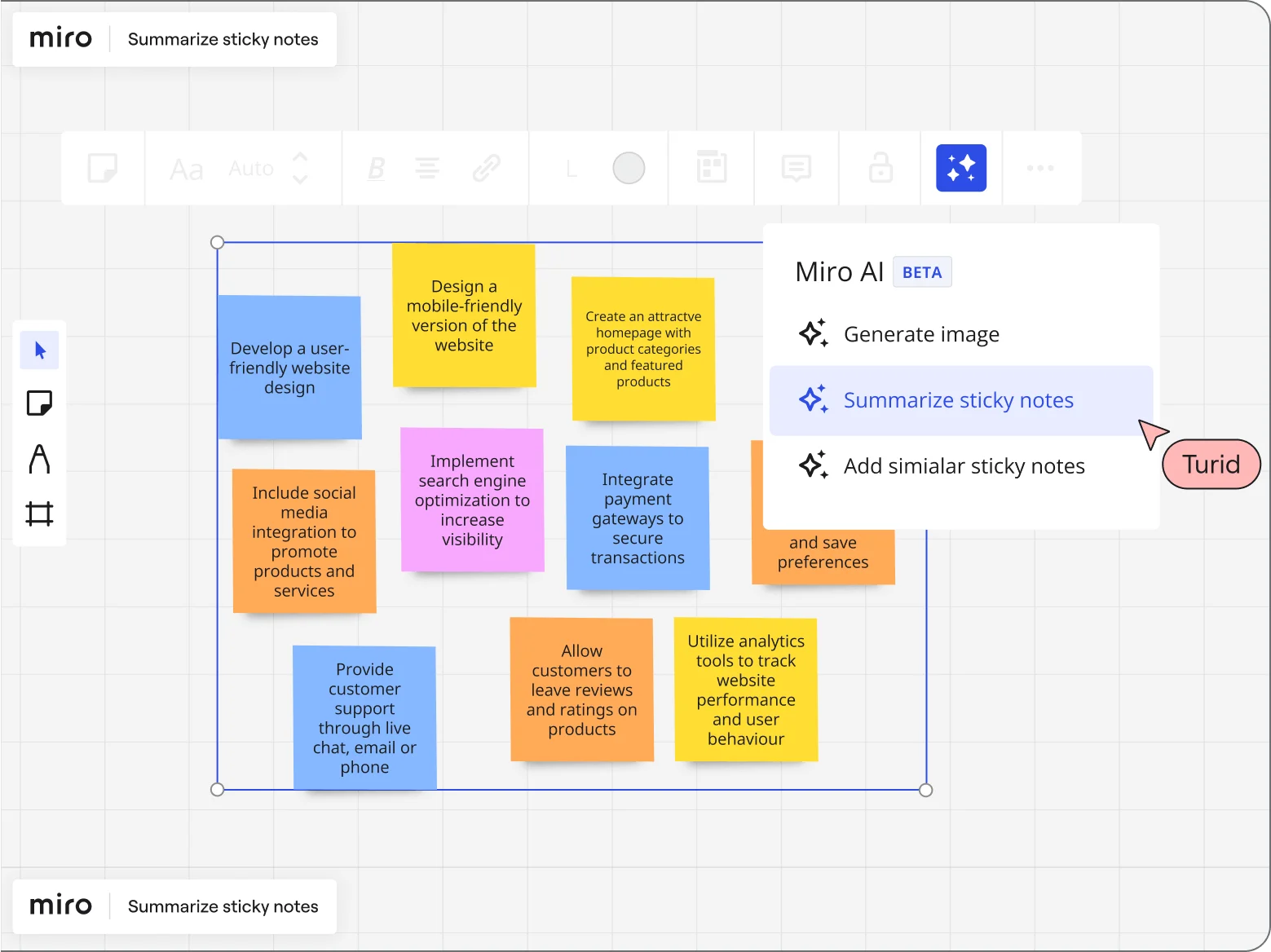Click the miro logo at bottom left
Image resolution: width=1271 pixels, height=952 pixels.
click(x=61, y=906)
